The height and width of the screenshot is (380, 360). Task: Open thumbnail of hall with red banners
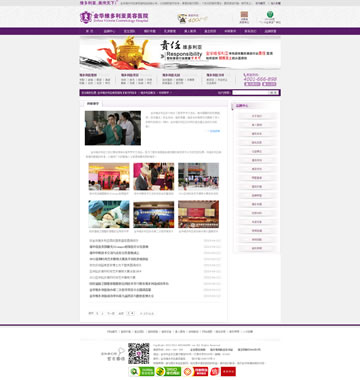coord(198,214)
